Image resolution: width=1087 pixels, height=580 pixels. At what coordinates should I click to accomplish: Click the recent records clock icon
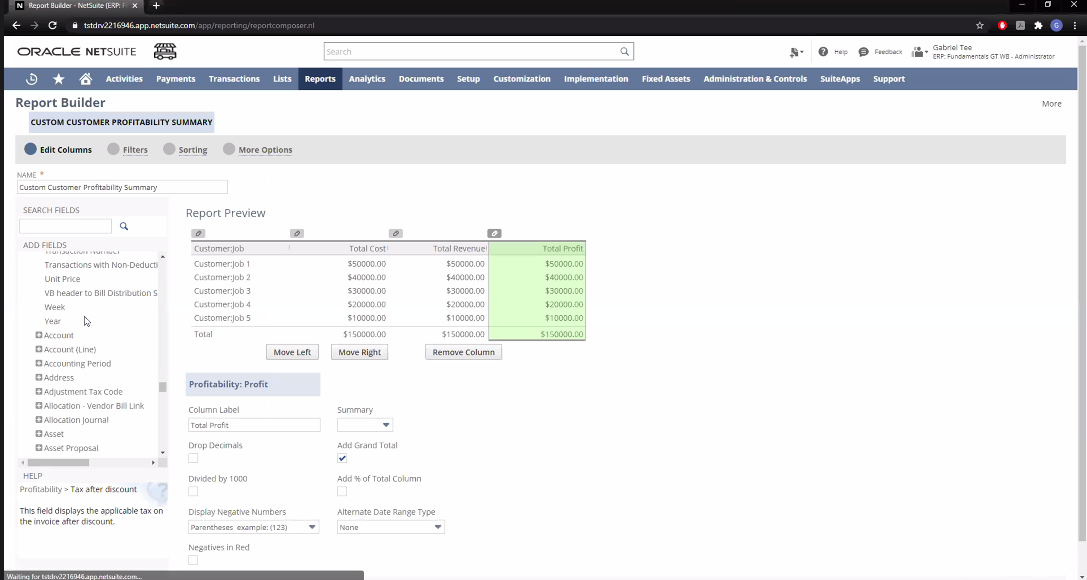coord(31,78)
